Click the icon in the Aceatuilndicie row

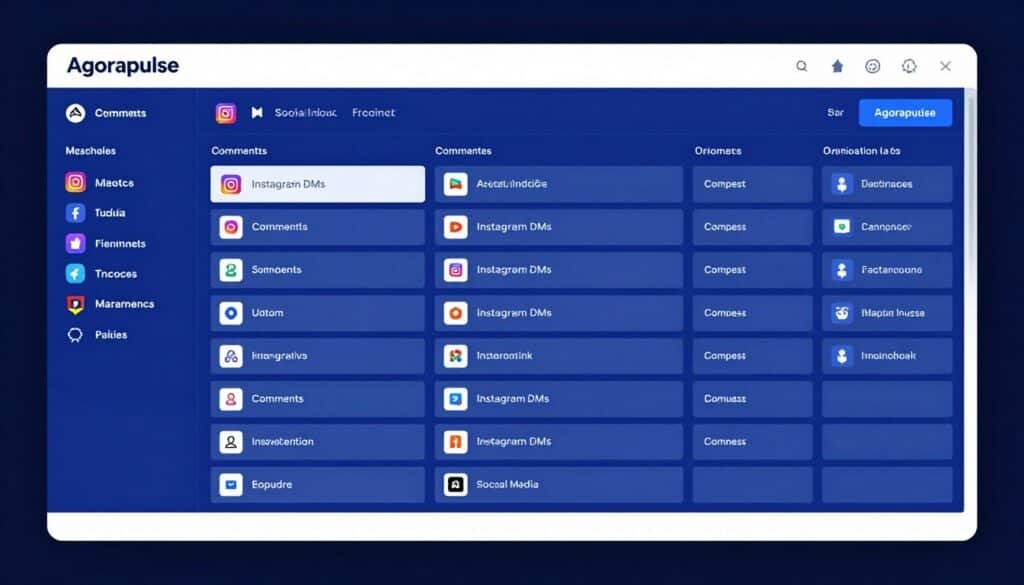click(x=456, y=184)
